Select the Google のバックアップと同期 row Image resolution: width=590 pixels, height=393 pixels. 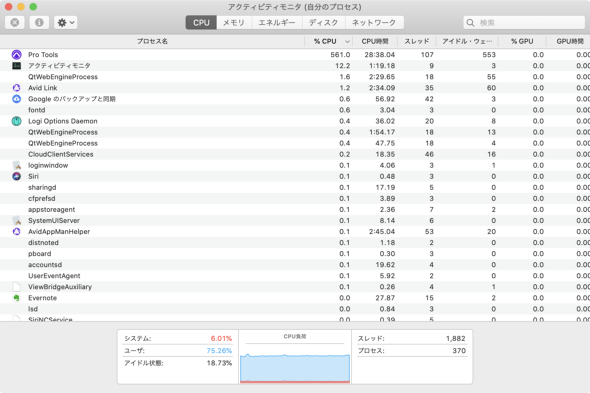(x=295, y=99)
